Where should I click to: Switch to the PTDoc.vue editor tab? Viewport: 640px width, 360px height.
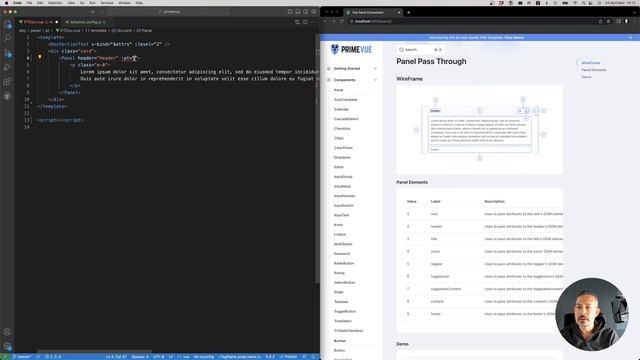[38, 22]
